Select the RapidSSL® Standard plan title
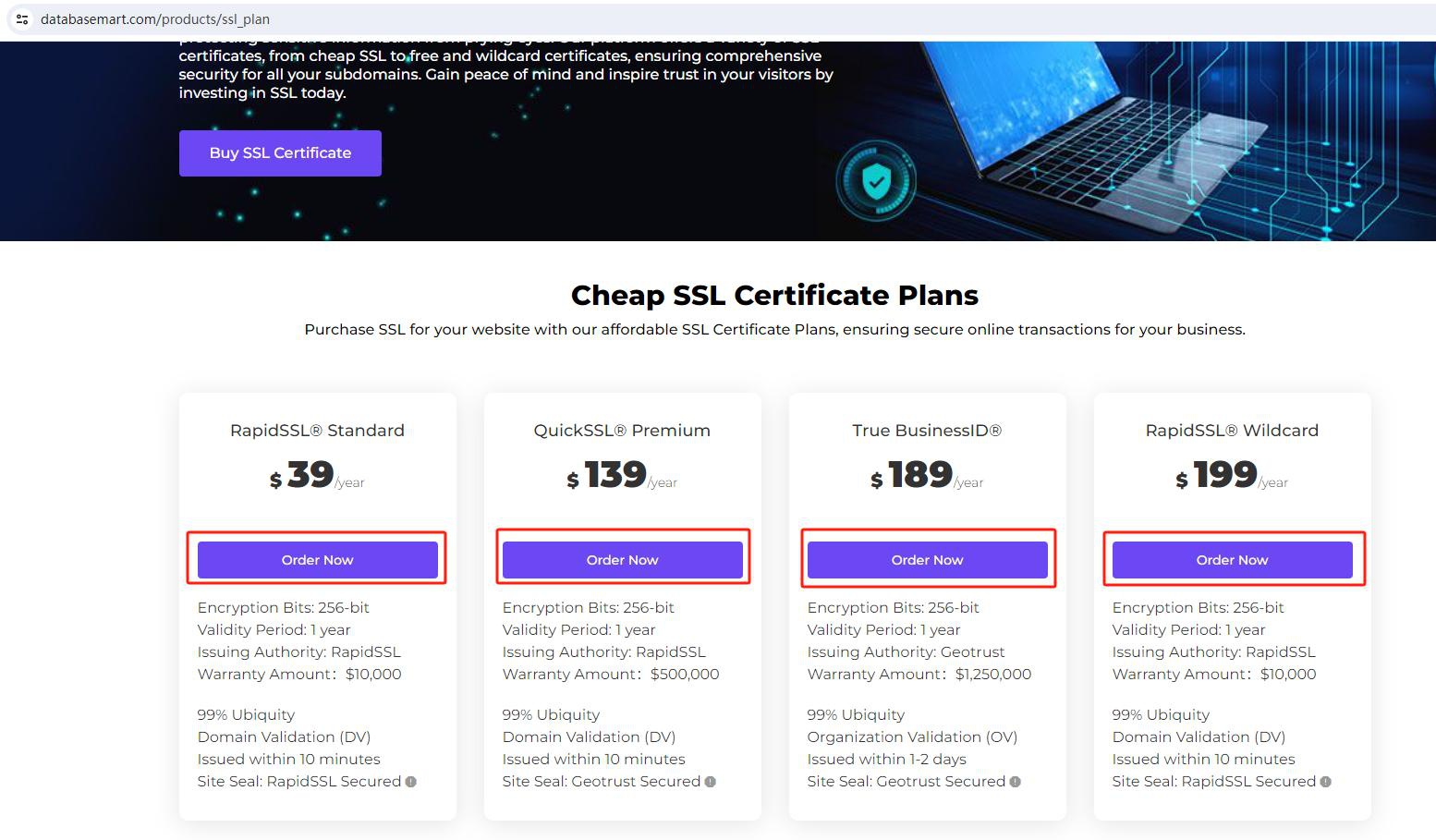The width and height of the screenshot is (1436, 840). (317, 431)
